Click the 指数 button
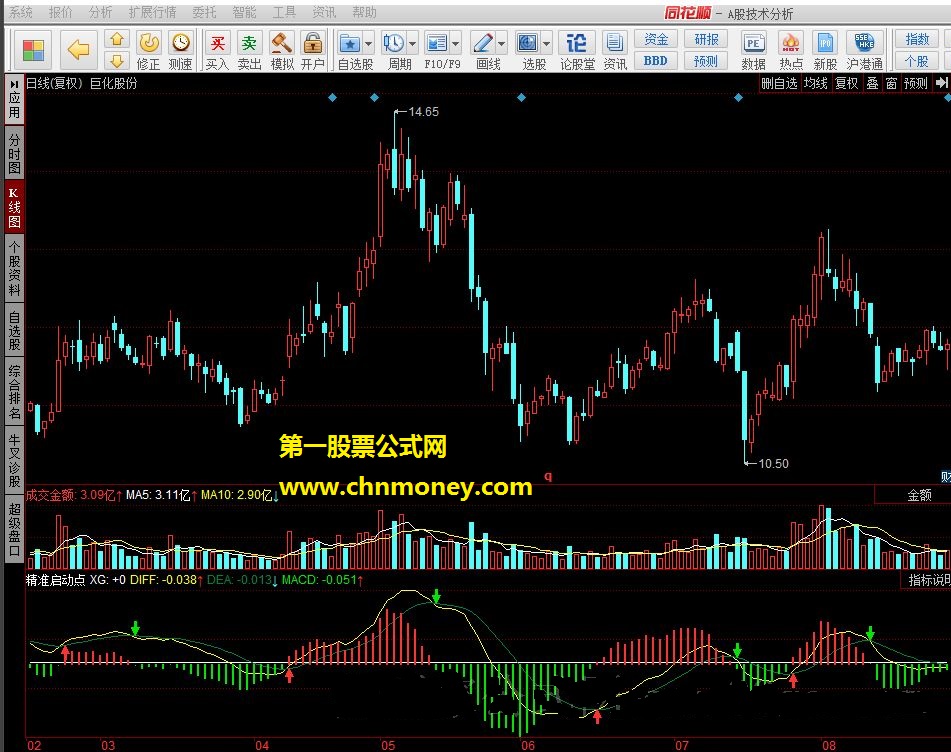 (917, 39)
